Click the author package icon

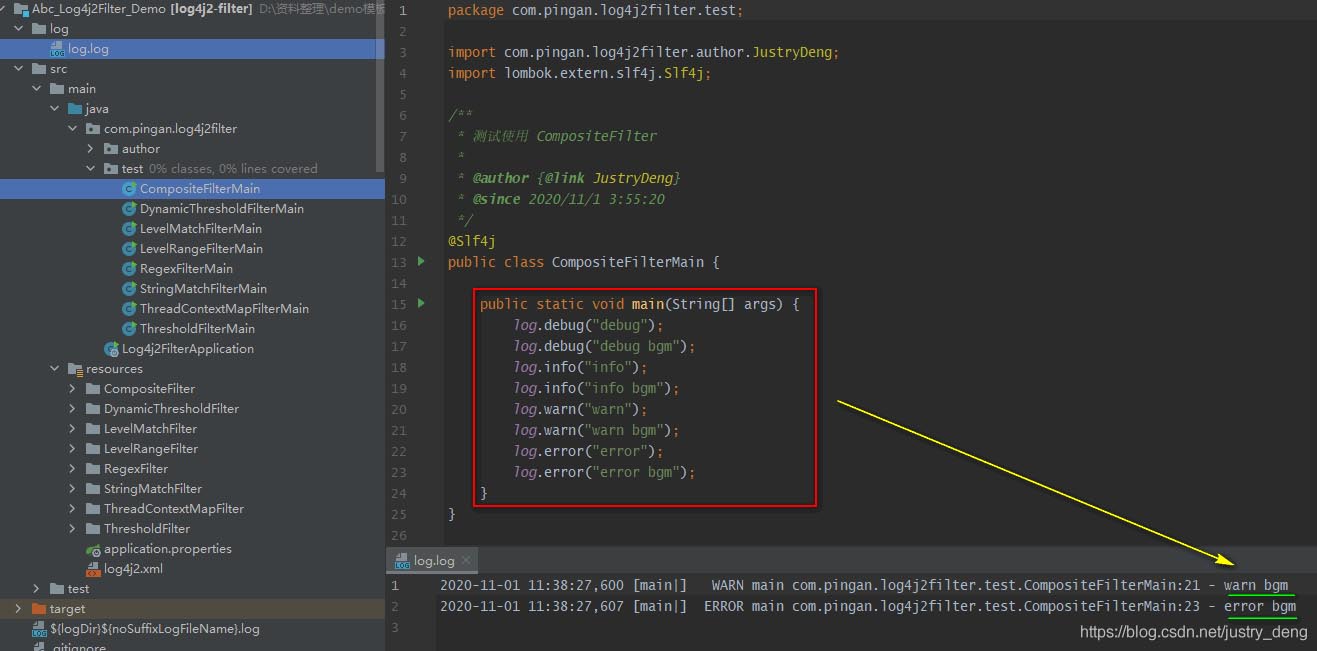tap(111, 149)
